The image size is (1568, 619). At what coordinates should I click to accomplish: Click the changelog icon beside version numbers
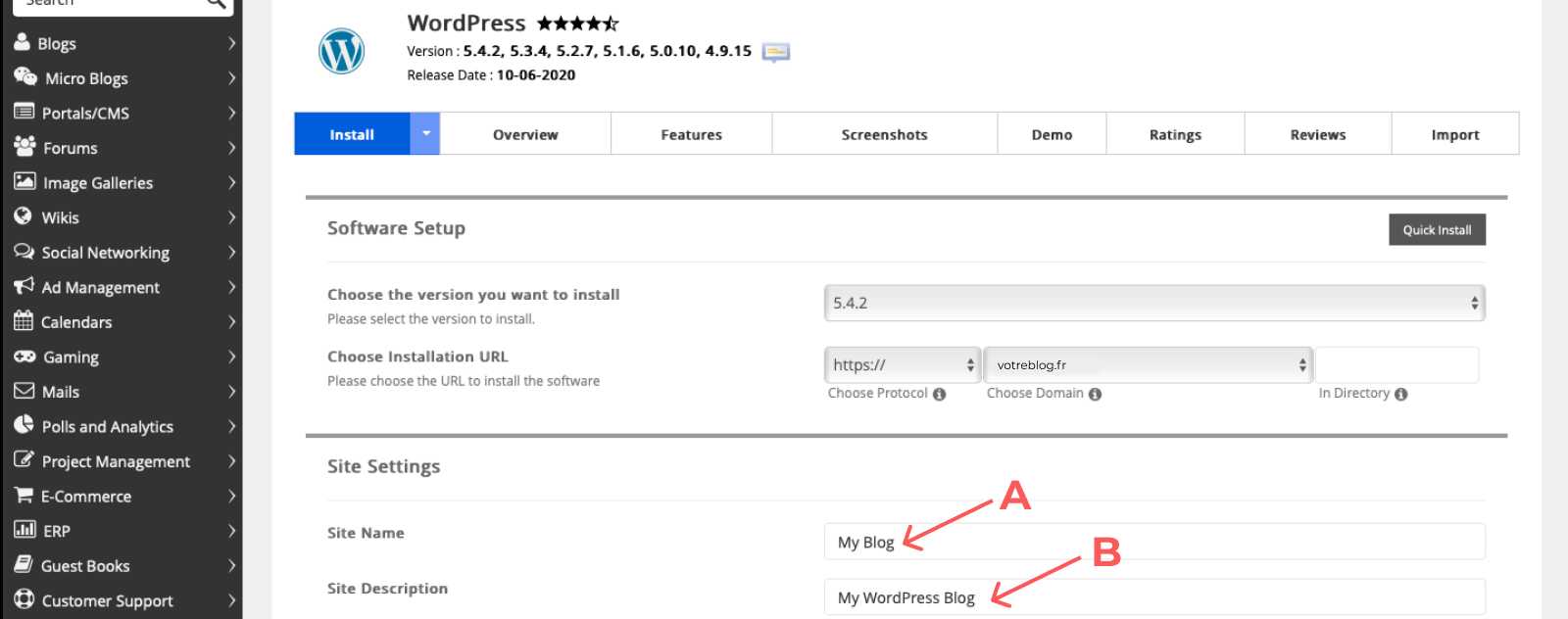click(776, 52)
